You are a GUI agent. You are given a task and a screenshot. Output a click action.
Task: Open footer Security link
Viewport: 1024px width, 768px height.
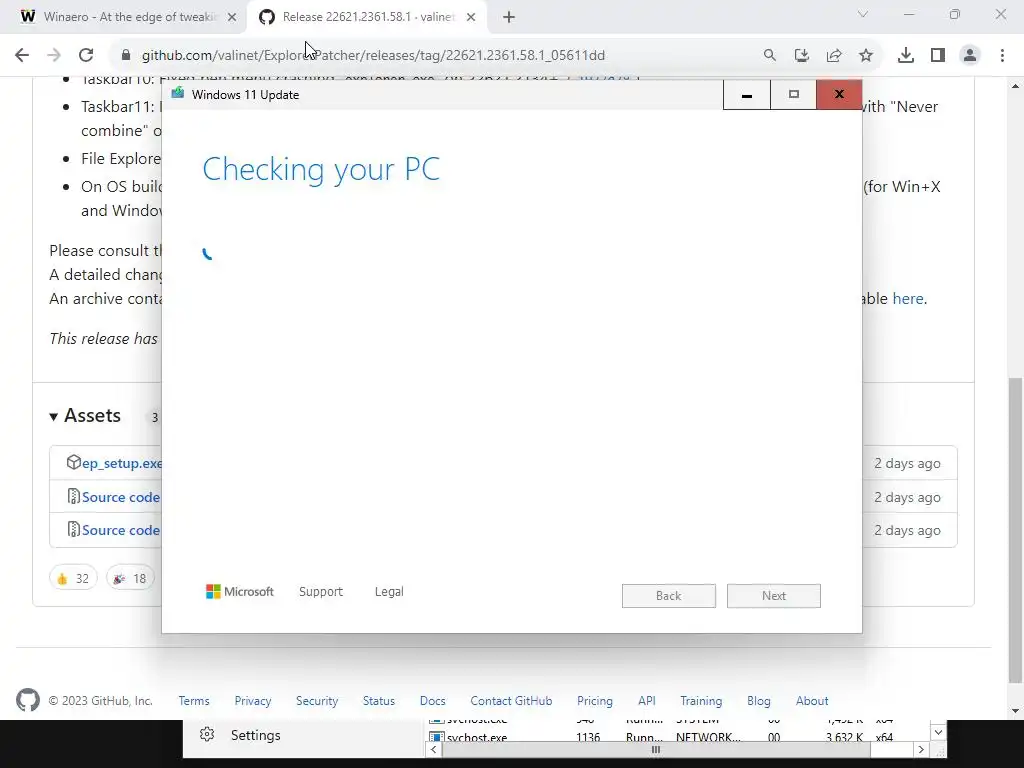(x=317, y=701)
